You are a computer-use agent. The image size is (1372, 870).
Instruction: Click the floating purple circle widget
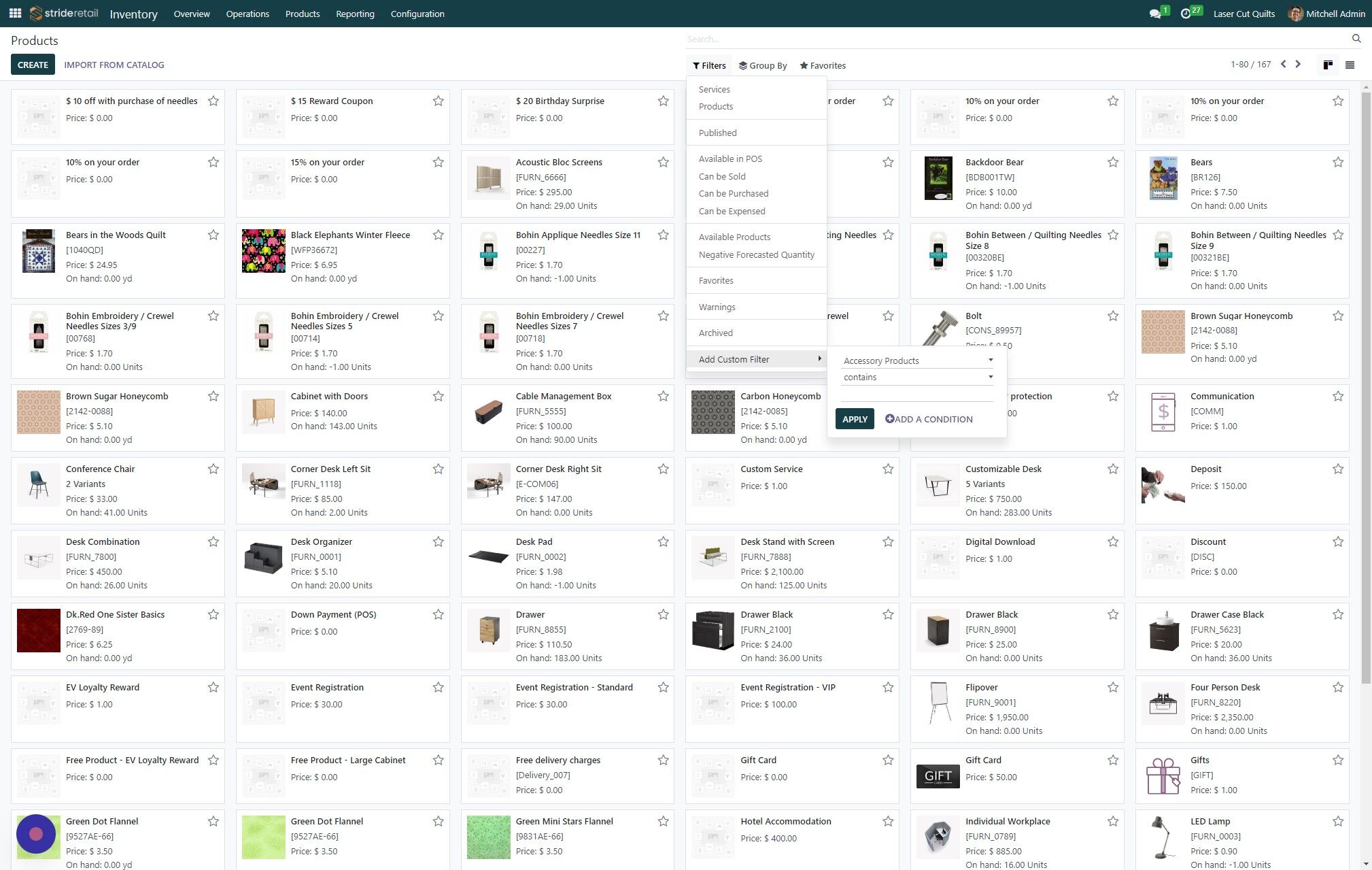point(36,833)
